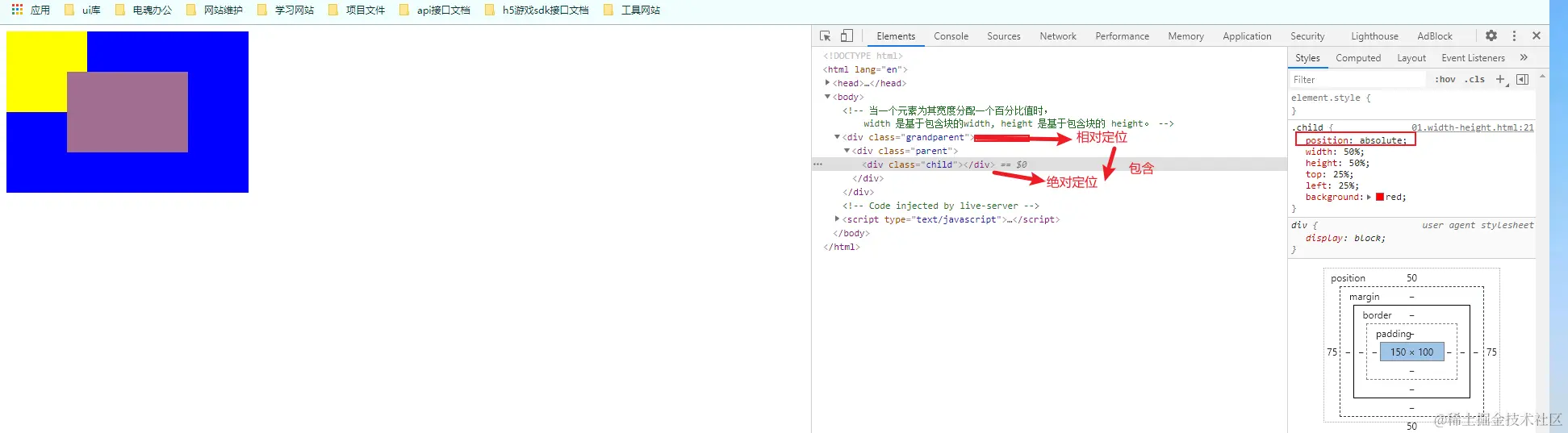
Task: Open the 学习网站 bookmark folder
Action: 286,10
